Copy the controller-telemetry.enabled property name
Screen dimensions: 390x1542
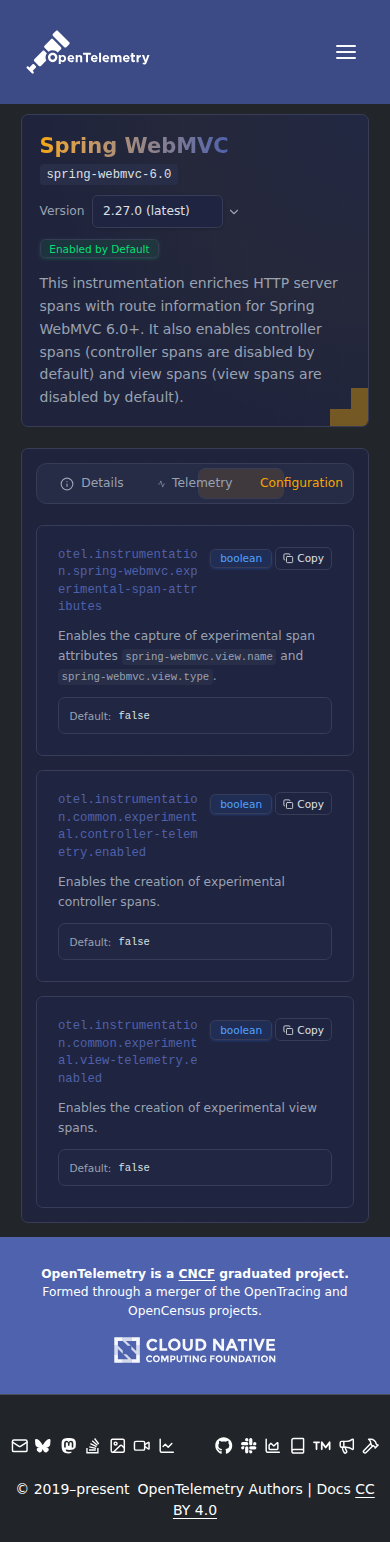(x=303, y=804)
